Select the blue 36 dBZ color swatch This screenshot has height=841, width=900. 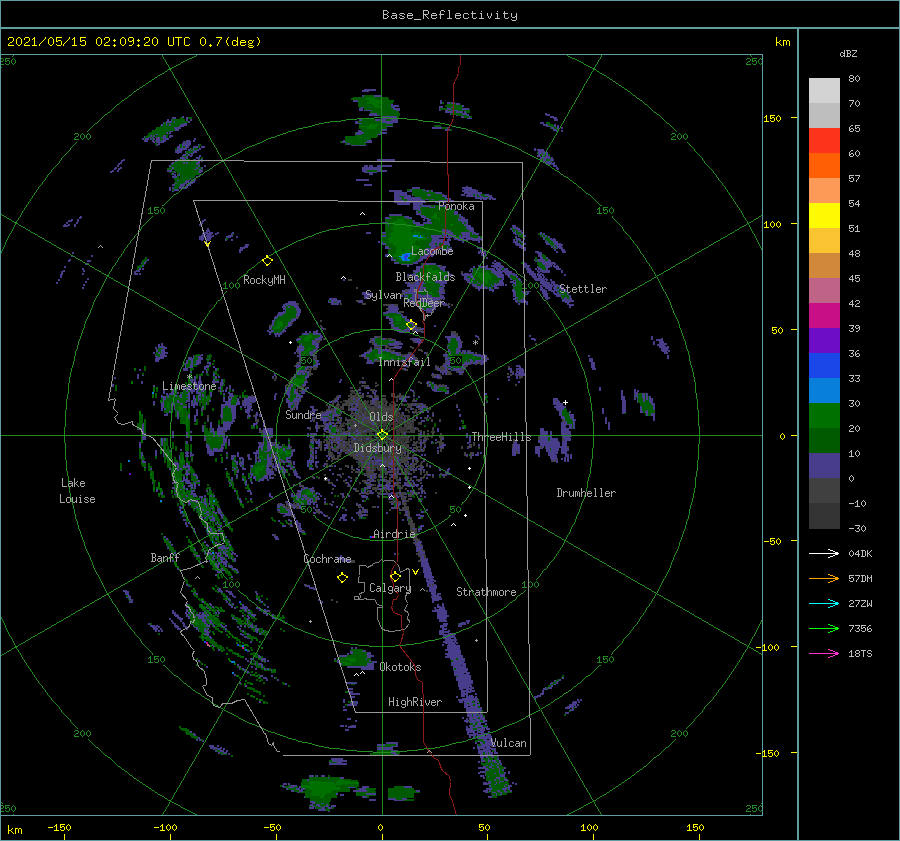click(x=824, y=365)
